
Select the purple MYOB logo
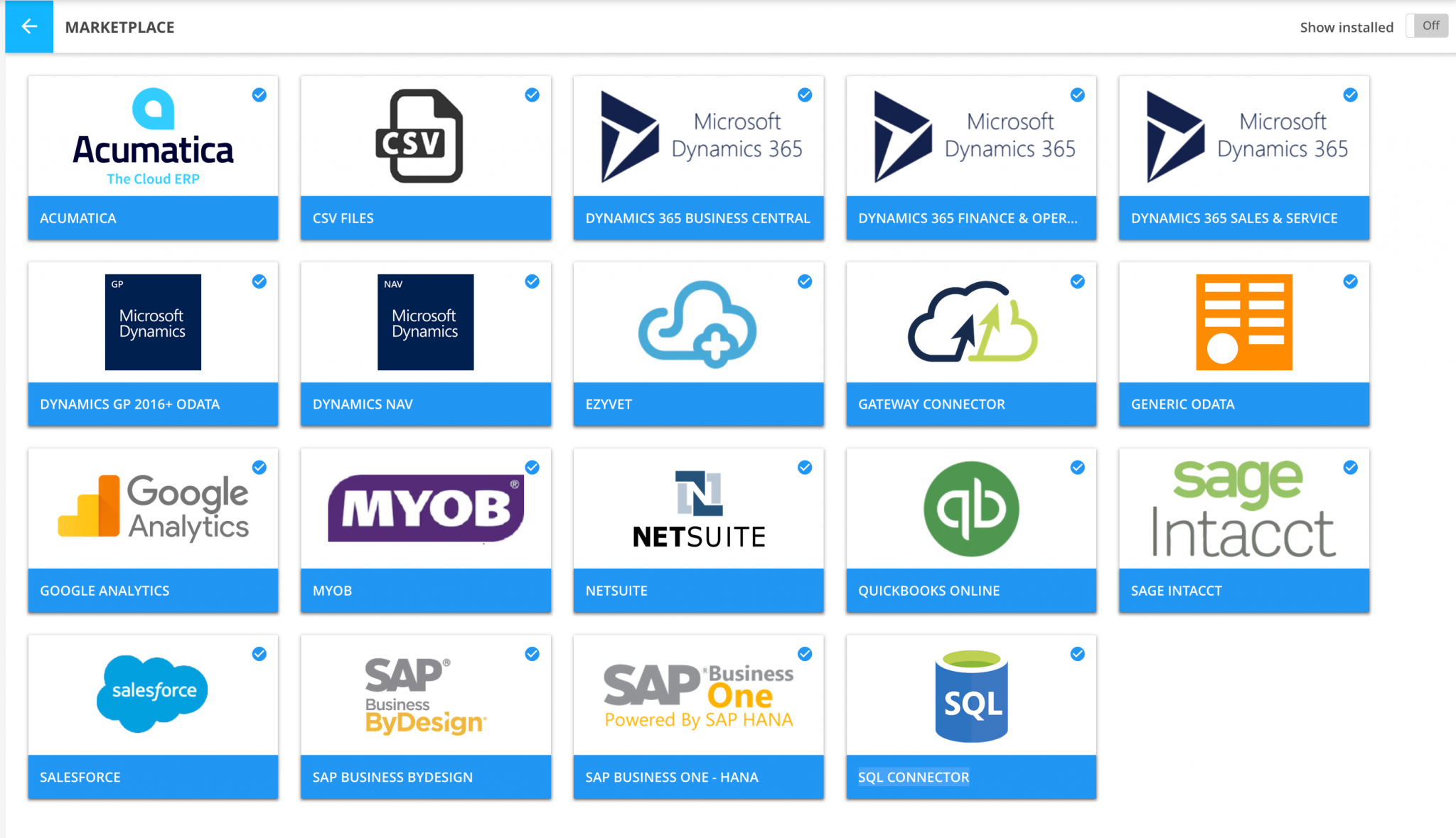point(426,508)
